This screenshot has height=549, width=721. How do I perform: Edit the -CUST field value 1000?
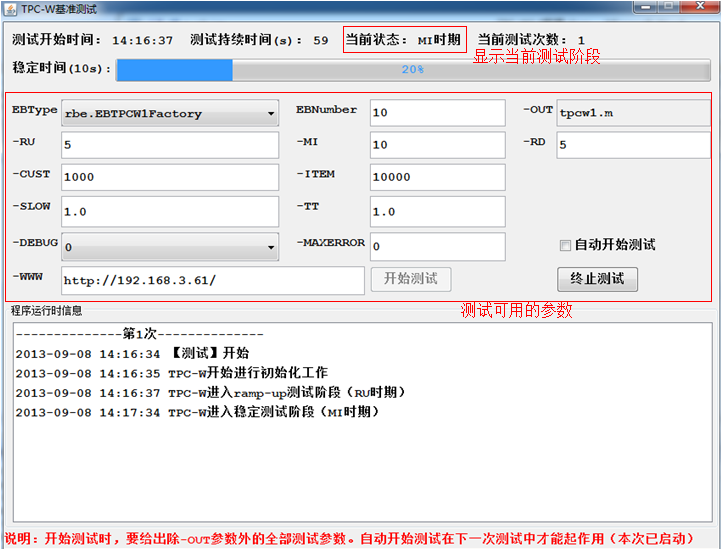[x=170, y=177]
